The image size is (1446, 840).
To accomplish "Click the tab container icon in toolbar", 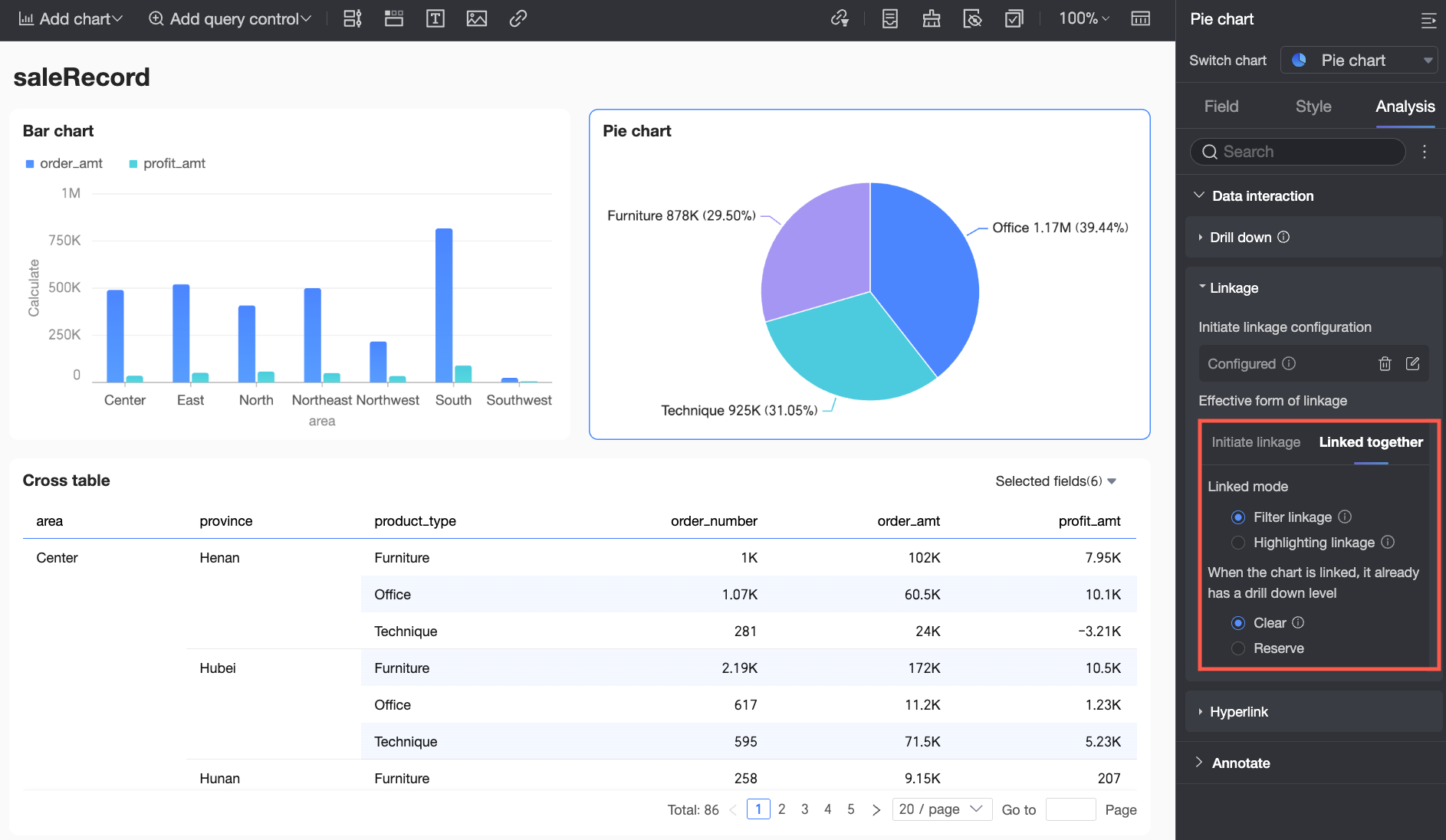I will point(394,18).
